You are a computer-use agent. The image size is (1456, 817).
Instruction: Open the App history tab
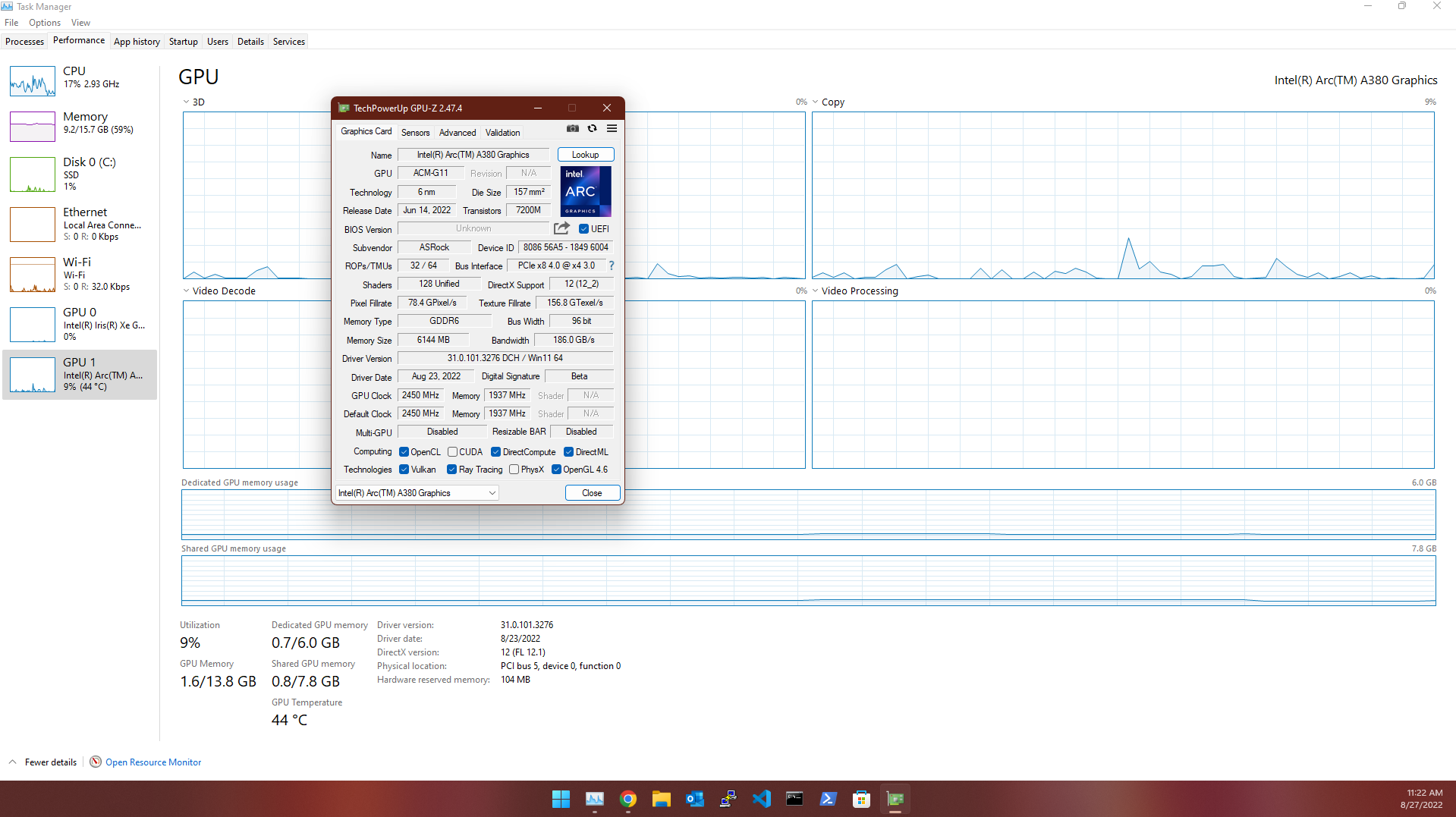(x=137, y=42)
